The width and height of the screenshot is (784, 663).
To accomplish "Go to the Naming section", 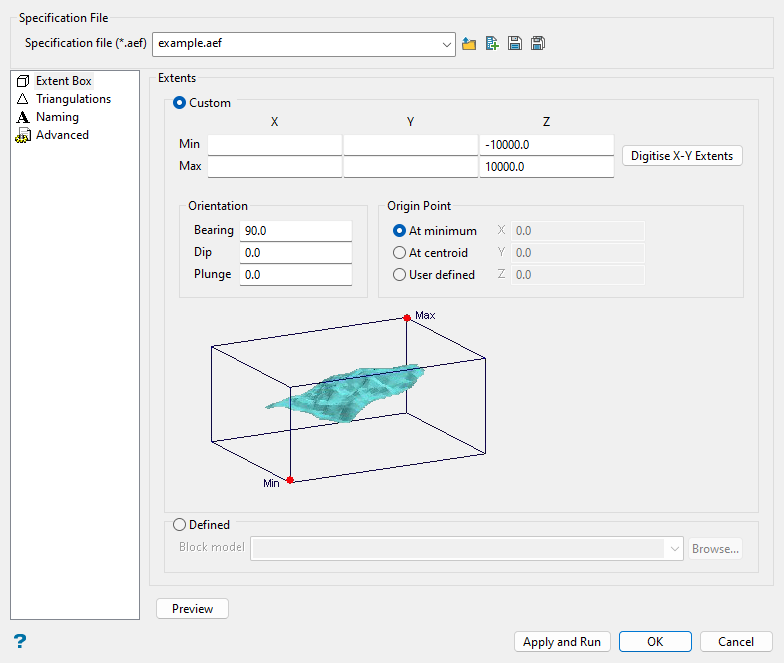I will point(57,117).
